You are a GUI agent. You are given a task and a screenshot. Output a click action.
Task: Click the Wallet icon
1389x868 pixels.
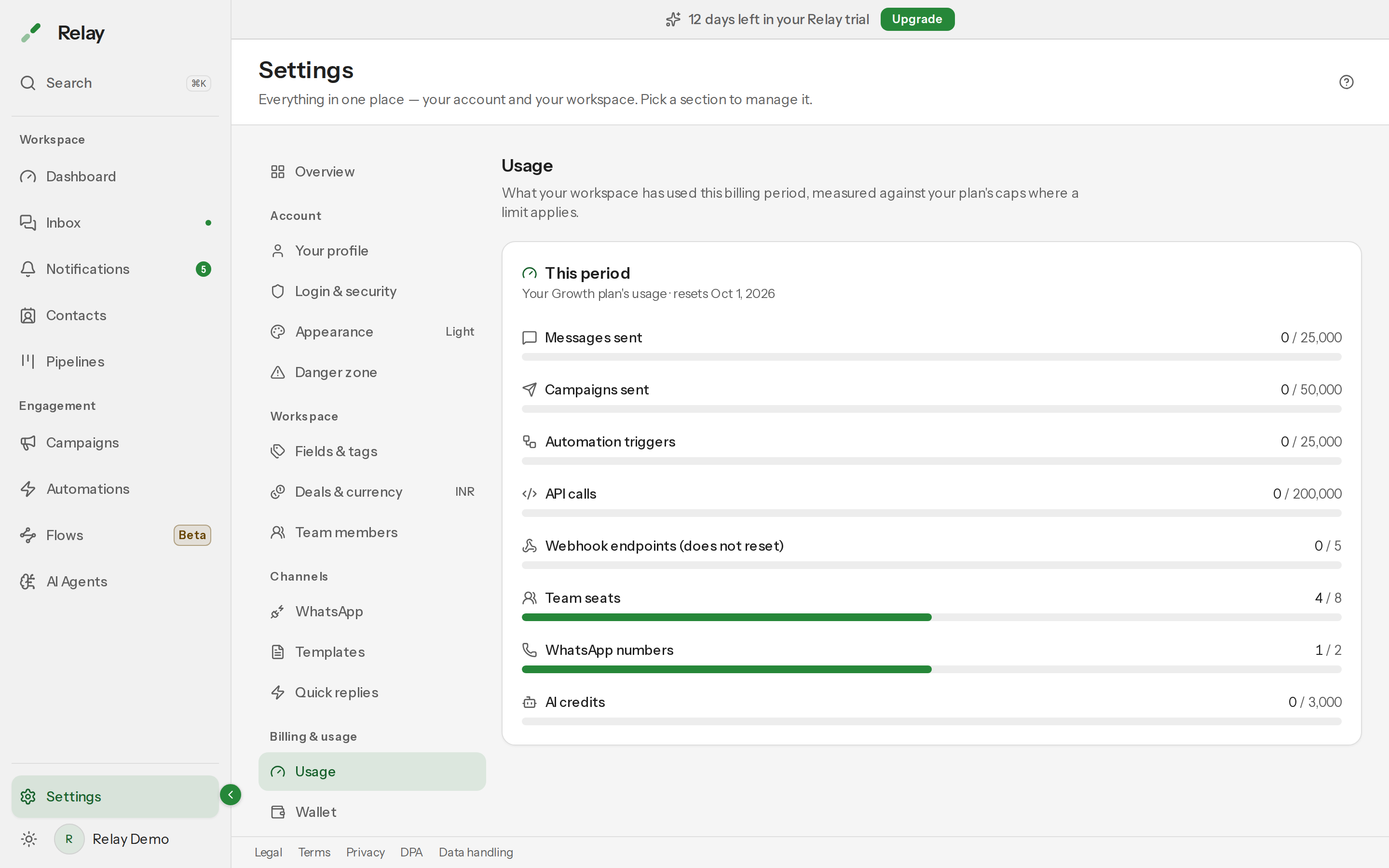point(278,812)
